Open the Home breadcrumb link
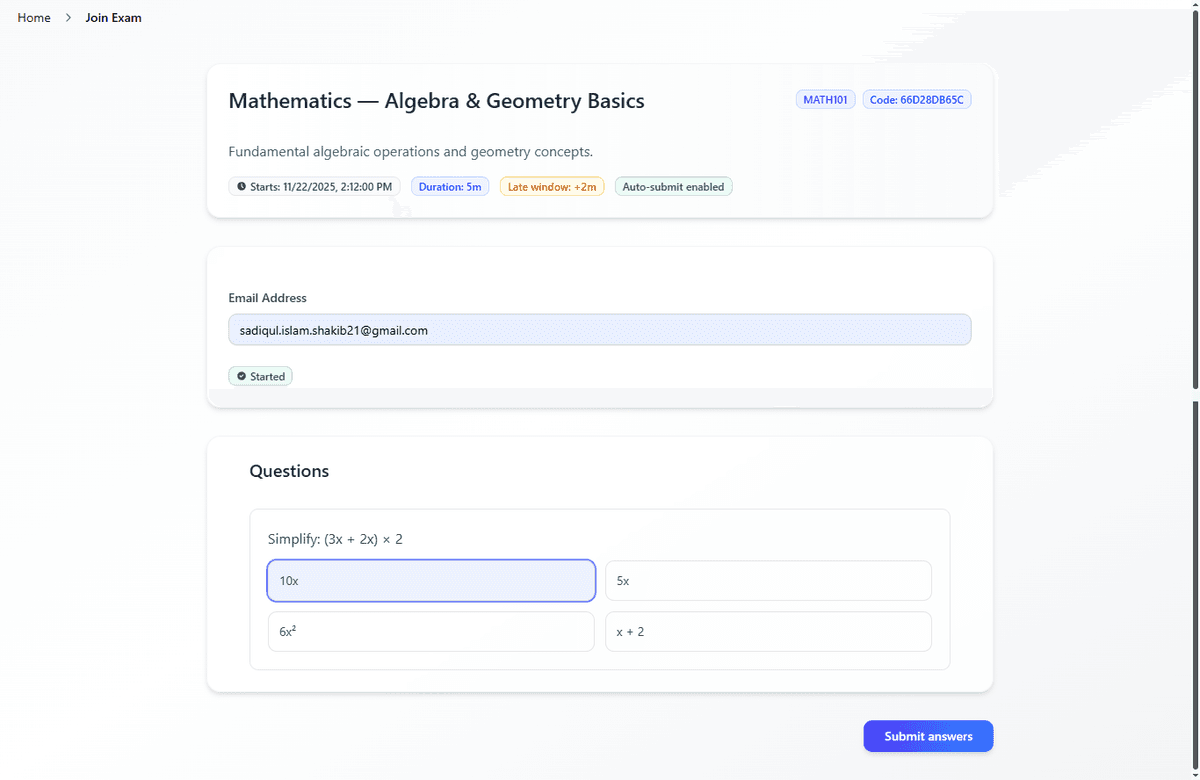The height and width of the screenshot is (780, 1200). click(x=33, y=17)
